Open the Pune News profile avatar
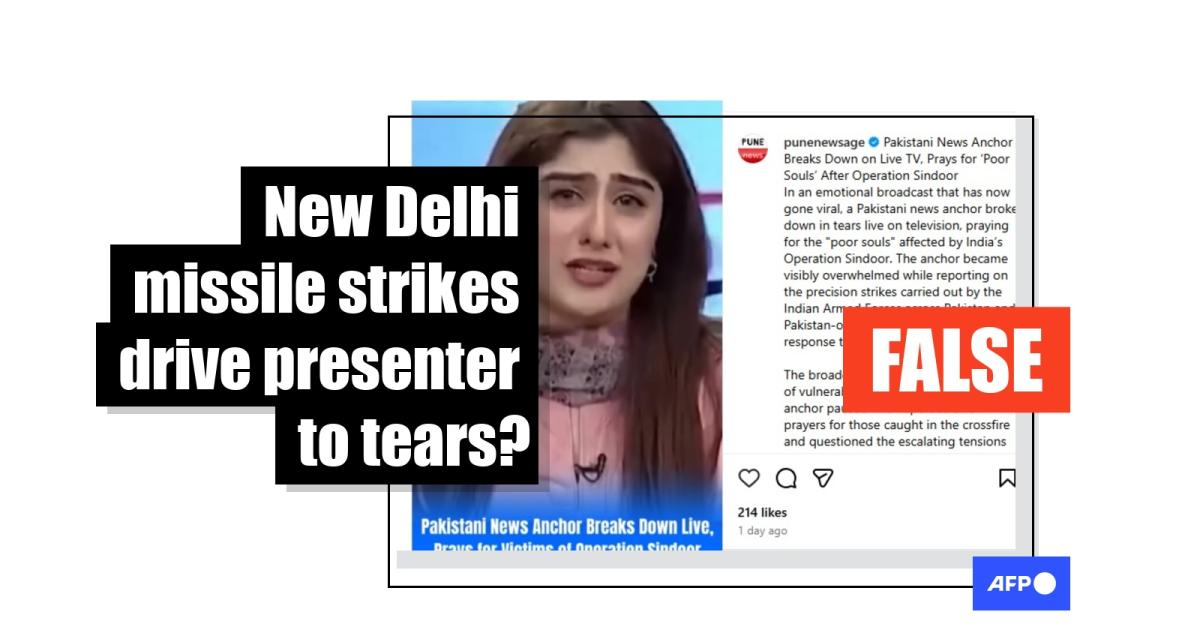This screenshot has height=630, width=1200. pyautogui.click(x=753, y=149)
